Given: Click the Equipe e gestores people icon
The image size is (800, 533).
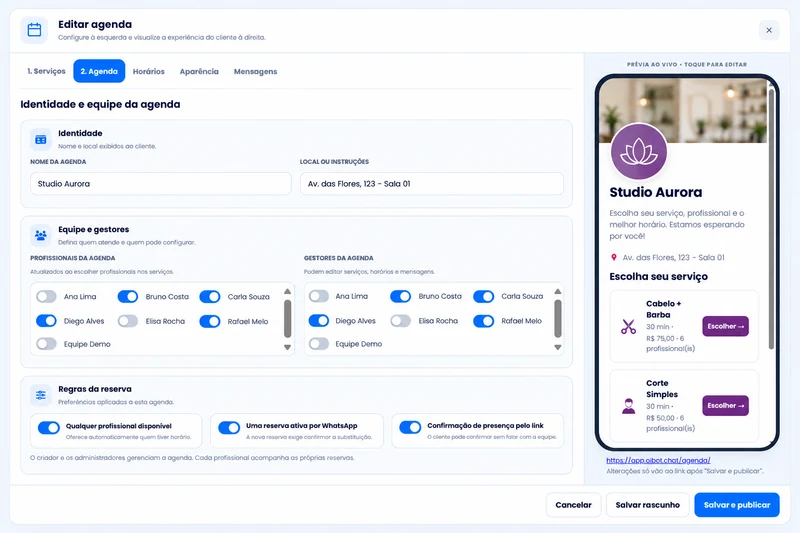Looking at the screenshot, I should tap(41, 235).
